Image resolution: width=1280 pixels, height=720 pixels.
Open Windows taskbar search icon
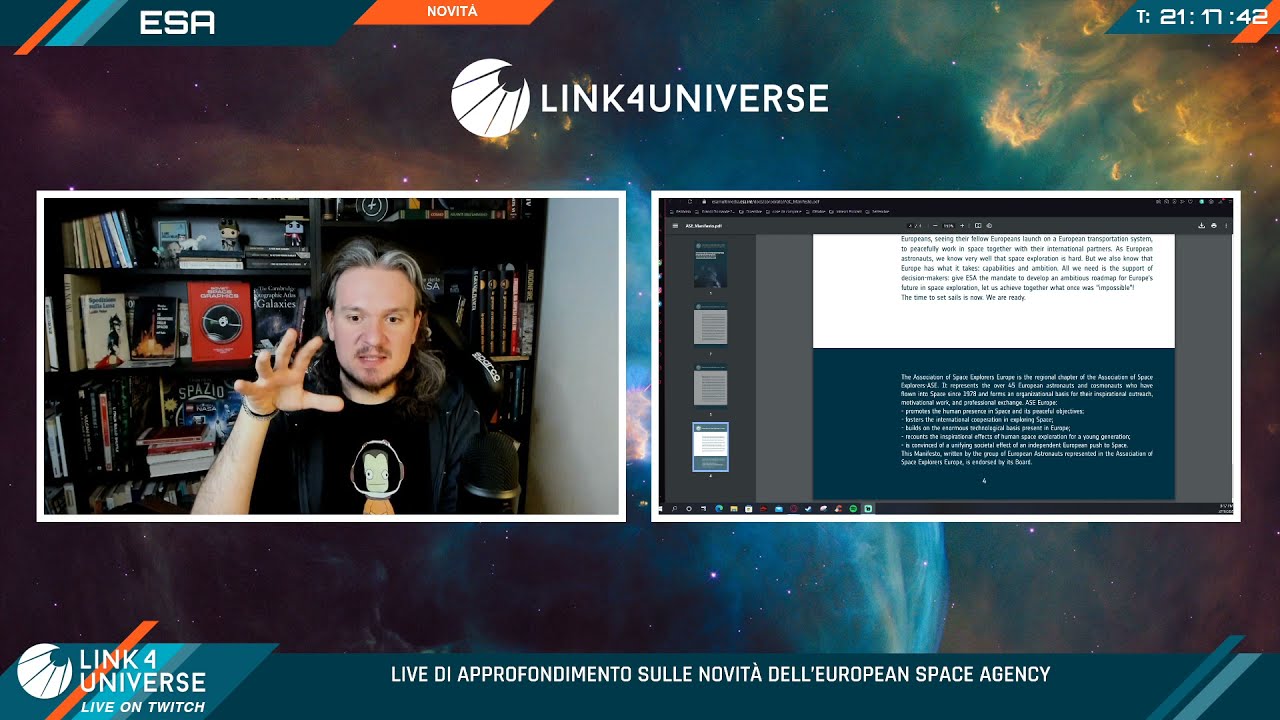[674, 509]
